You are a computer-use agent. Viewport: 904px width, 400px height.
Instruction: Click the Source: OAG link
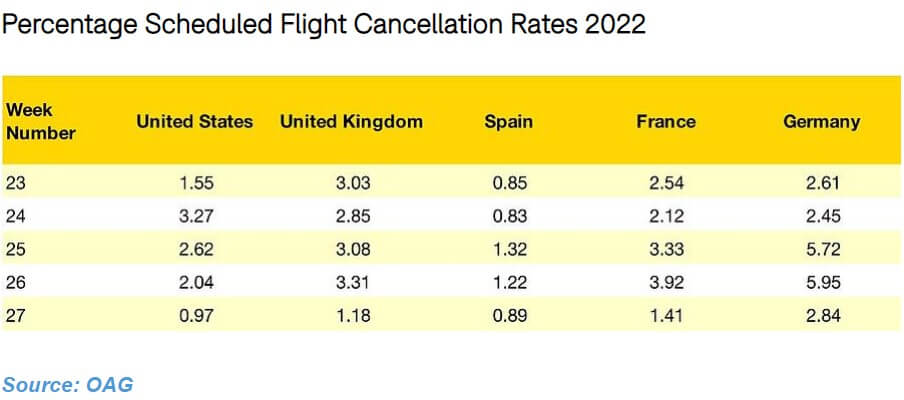[x=67, y=384]
